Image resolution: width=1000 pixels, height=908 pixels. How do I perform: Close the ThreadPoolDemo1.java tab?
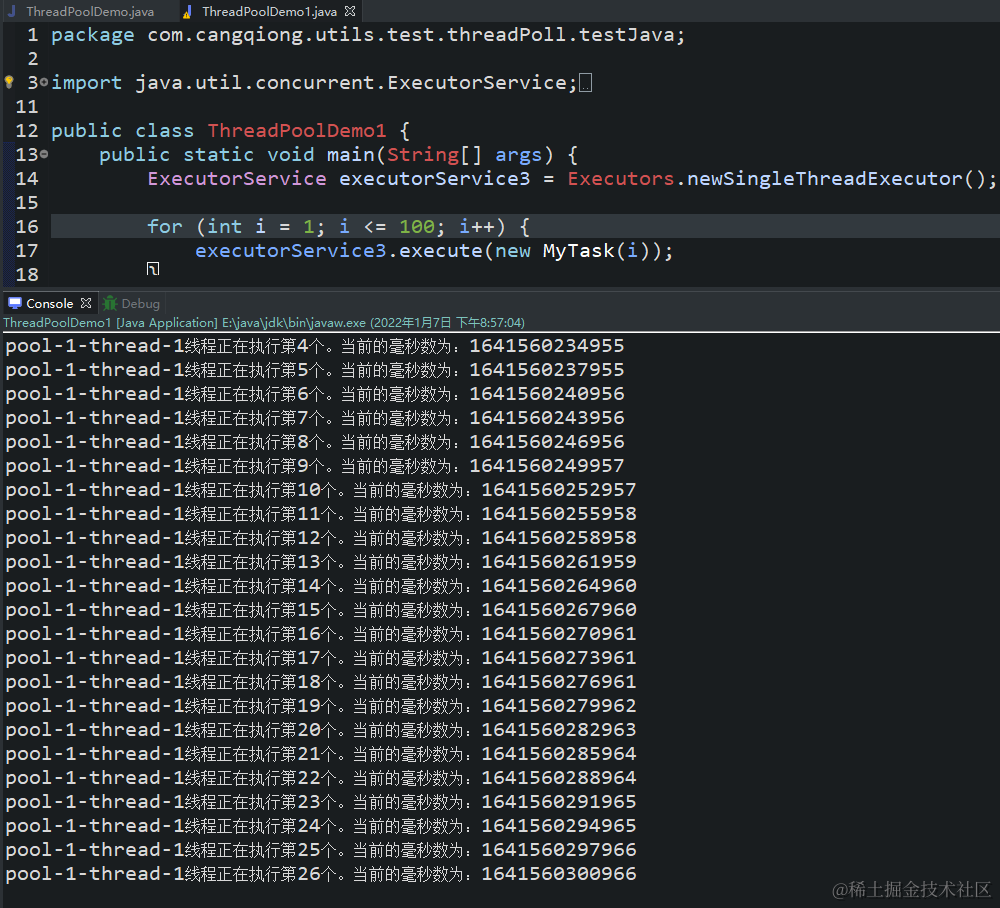coord(349,11)
